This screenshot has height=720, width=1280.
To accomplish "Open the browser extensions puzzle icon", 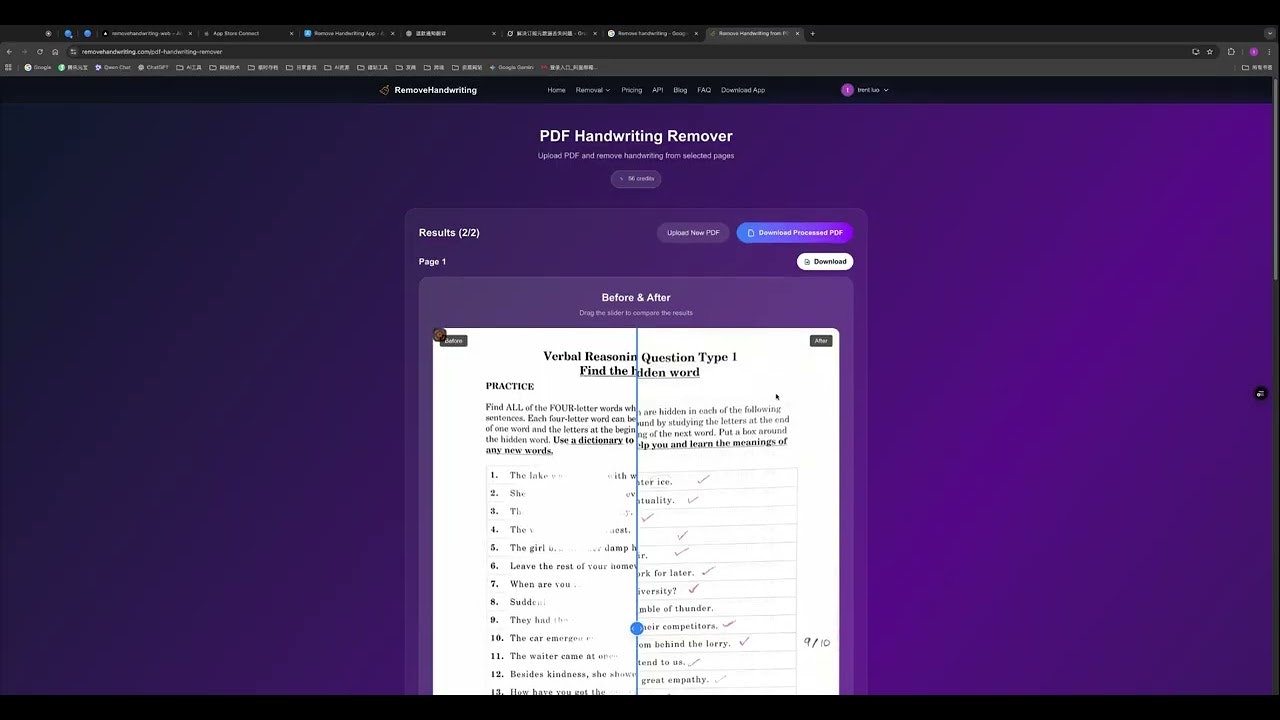I will pos(1231,51).
